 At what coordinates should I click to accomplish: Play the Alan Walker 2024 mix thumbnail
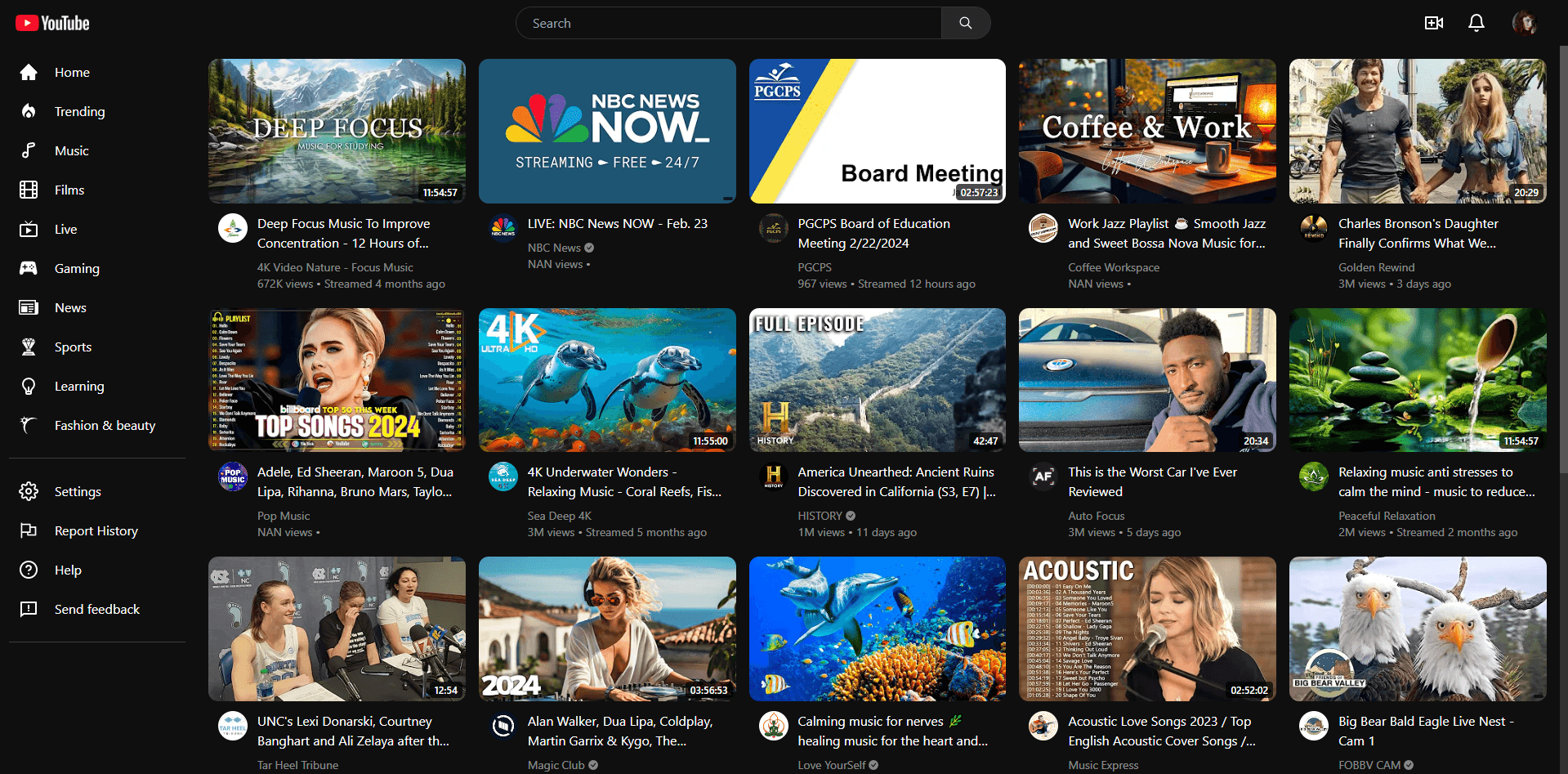pyautogui.click(x=607, y=629)
